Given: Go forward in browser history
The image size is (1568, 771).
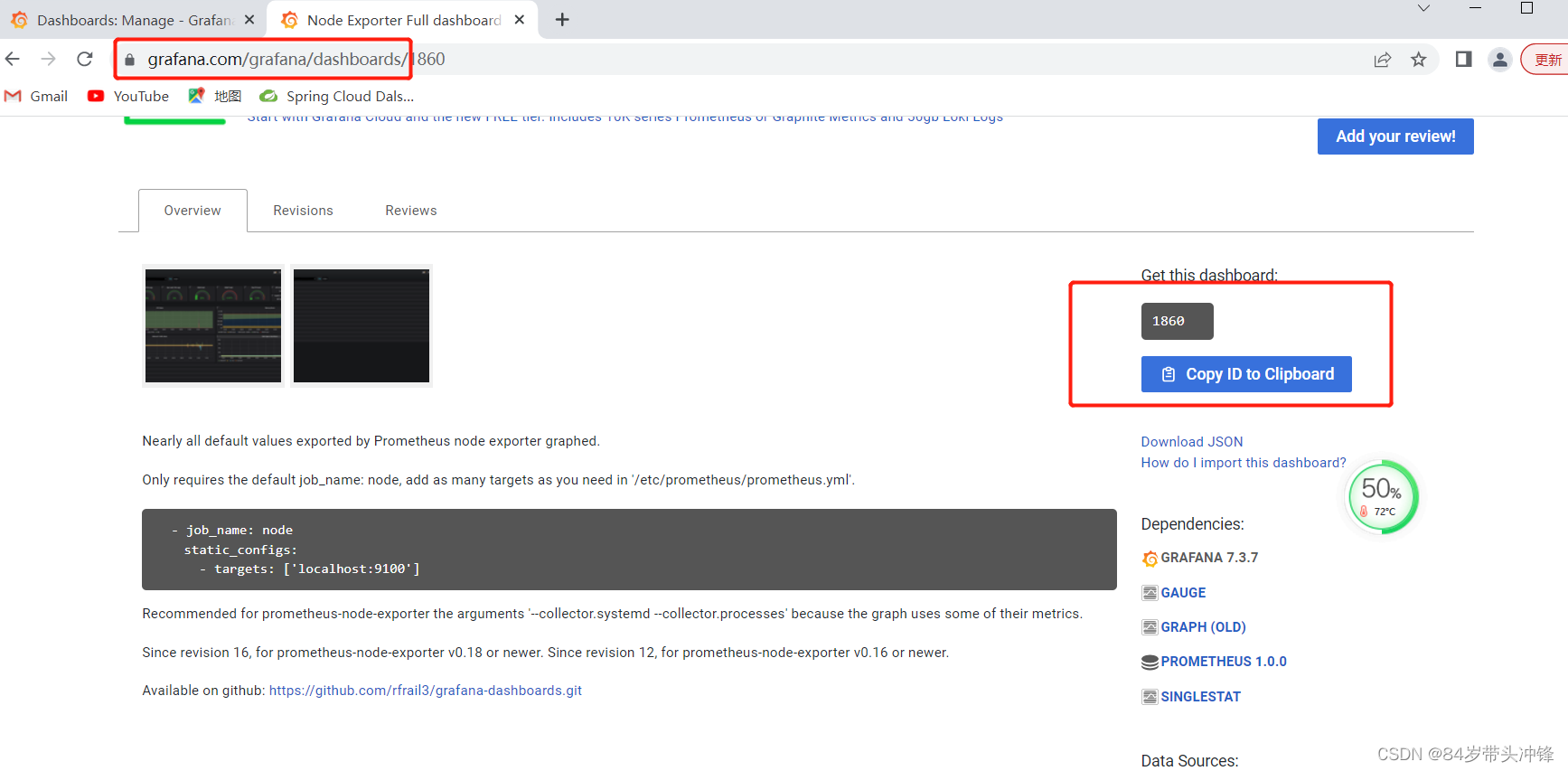Looking at the screenshot, I should click(x=49, y=59).
